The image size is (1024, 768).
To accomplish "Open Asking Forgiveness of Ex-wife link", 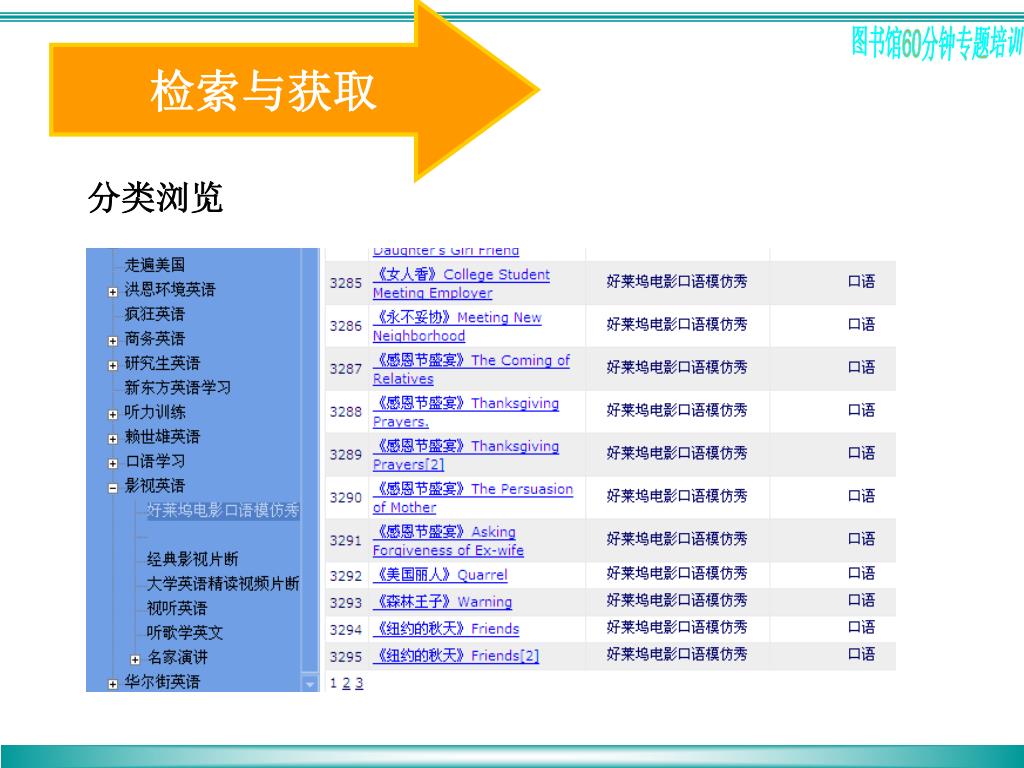I will point(448,541).
